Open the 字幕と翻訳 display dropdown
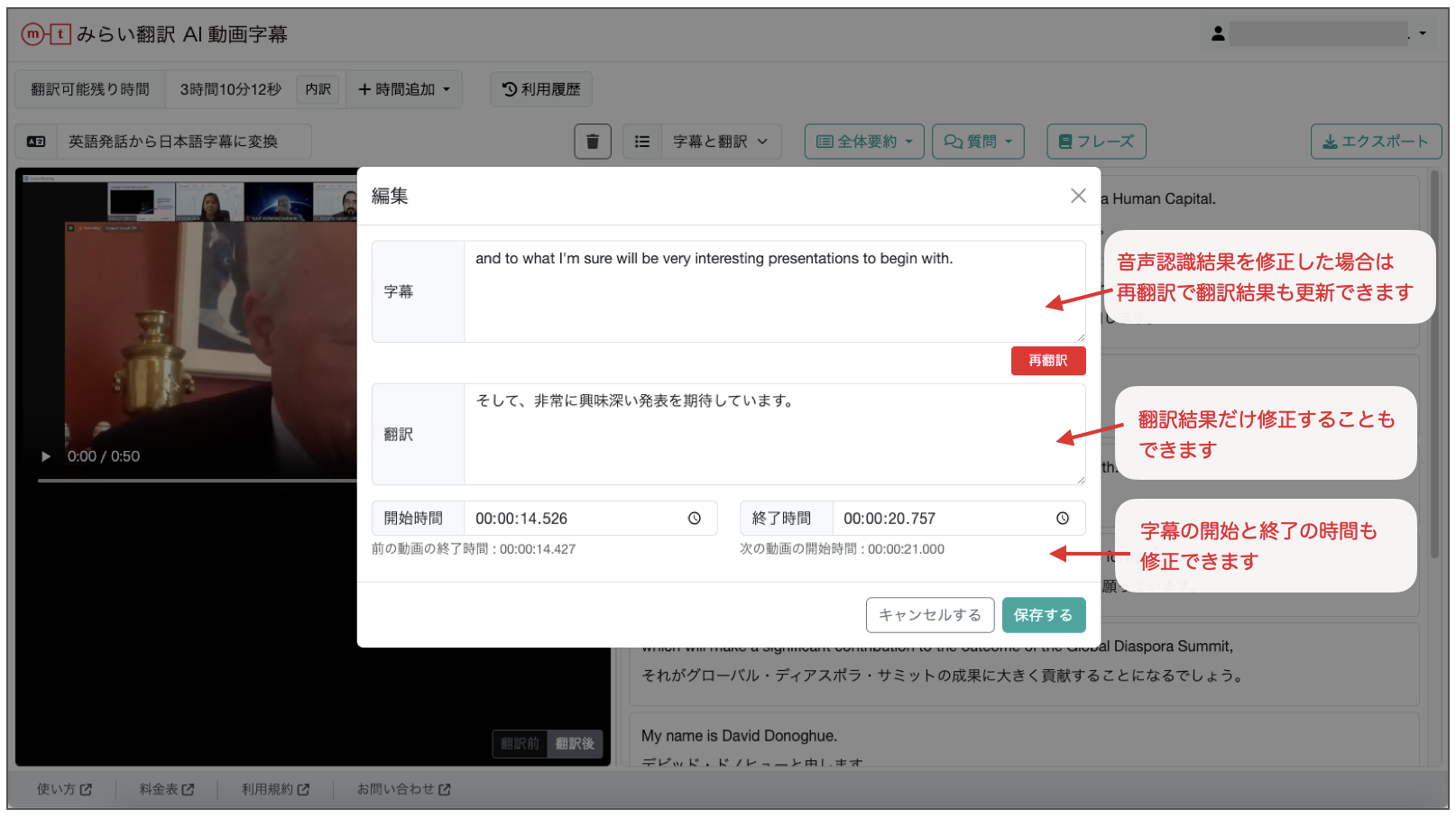 [720, 142]
